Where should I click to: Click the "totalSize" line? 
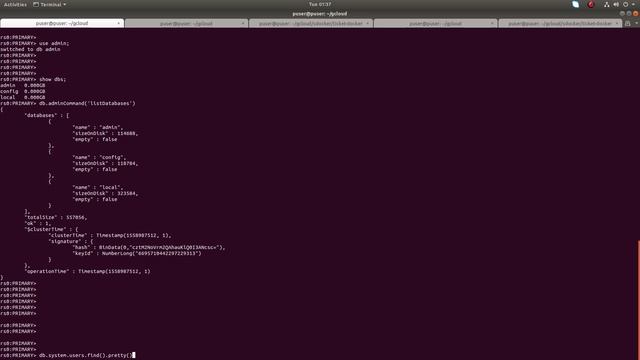(x=56, y=217)
